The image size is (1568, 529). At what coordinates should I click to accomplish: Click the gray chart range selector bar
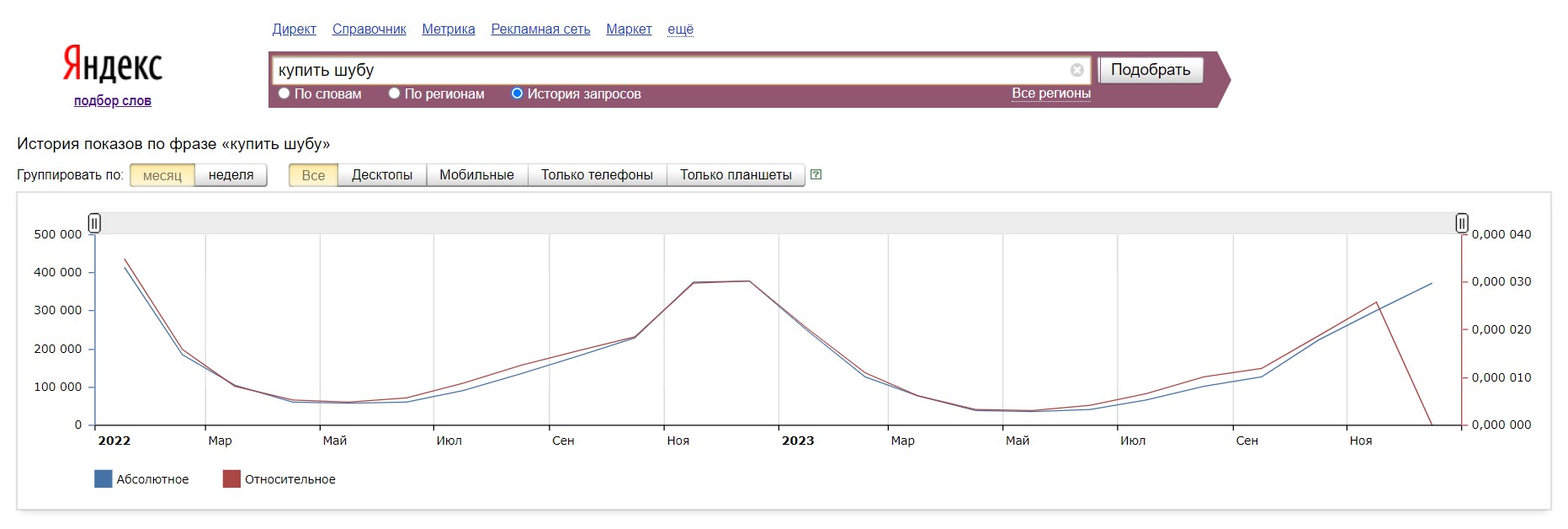(x=778, y=223)
